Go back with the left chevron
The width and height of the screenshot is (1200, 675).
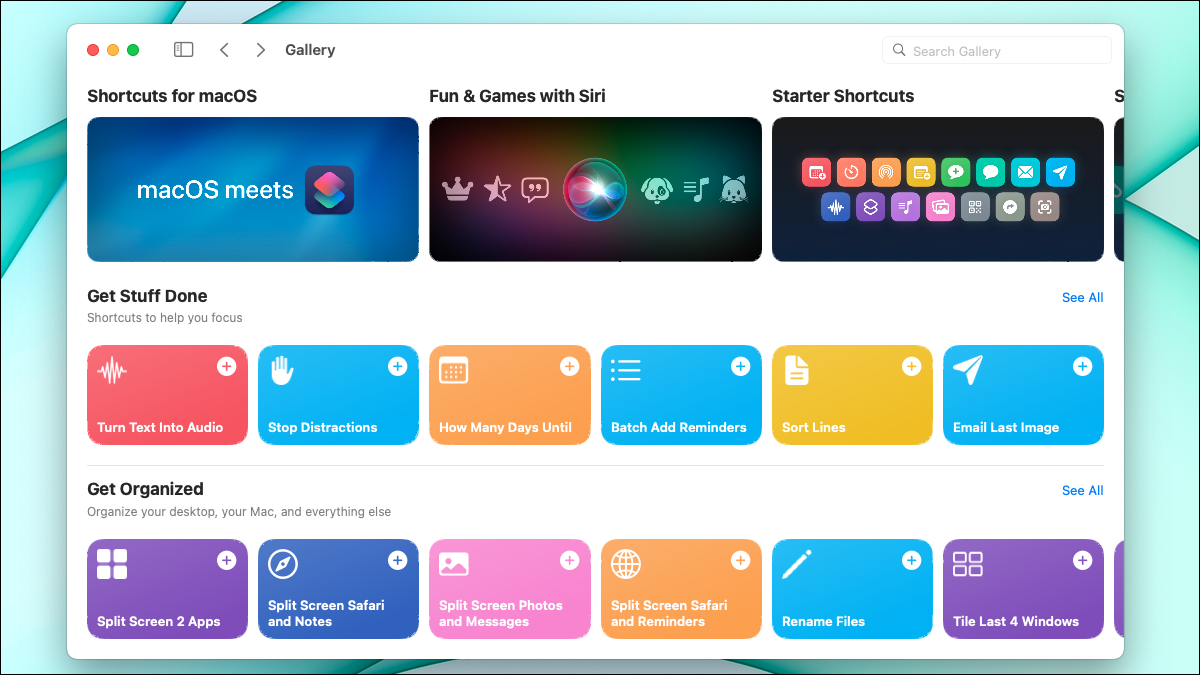[224, 50]
